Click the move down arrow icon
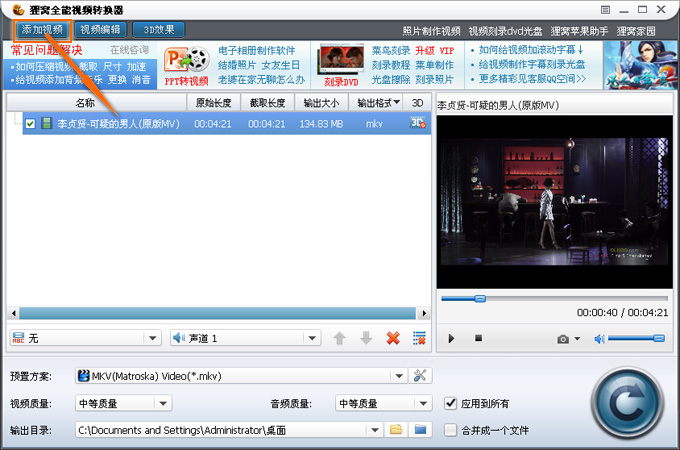 pos(366,338)
